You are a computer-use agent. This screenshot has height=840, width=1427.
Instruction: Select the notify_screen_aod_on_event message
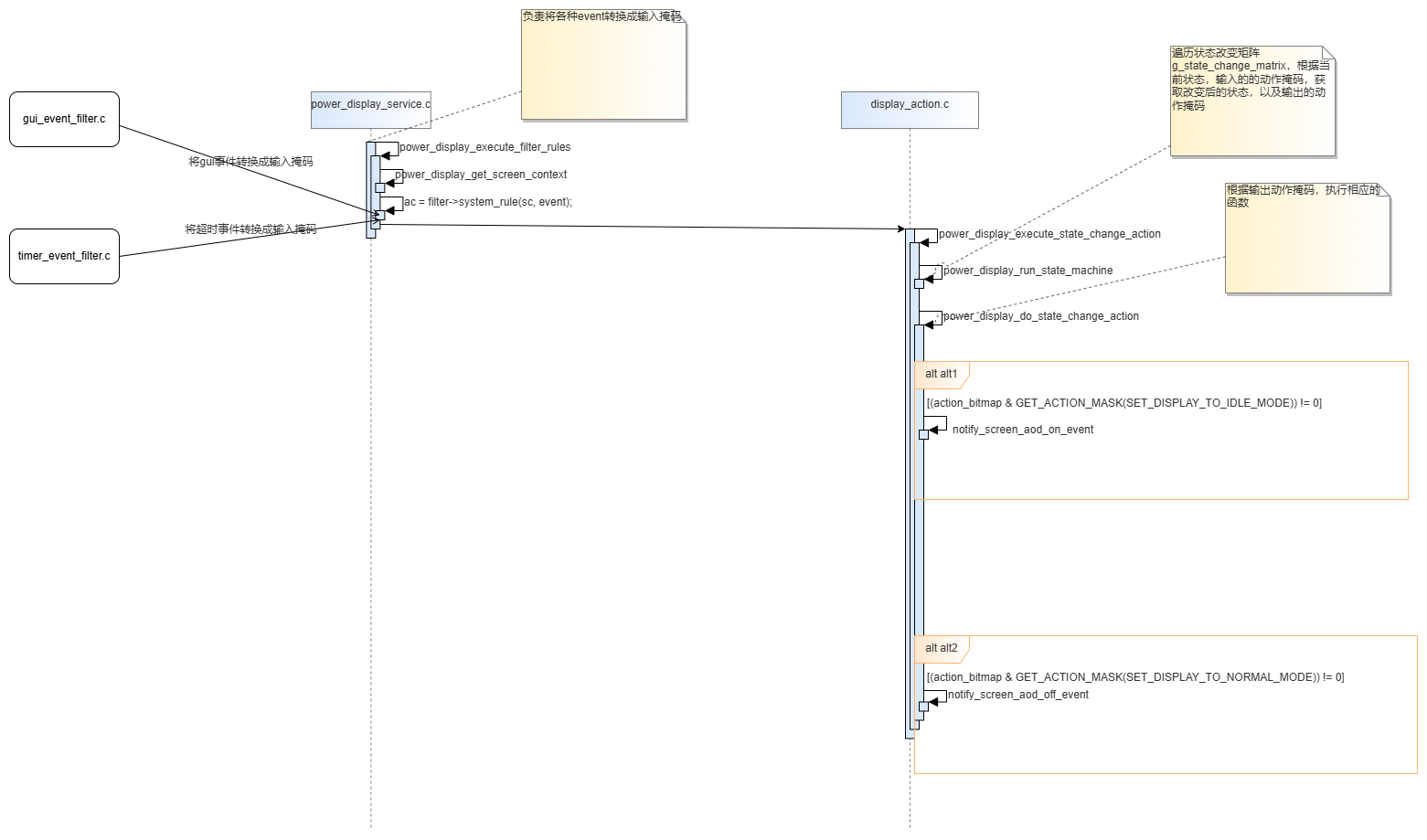pyautogui.click(x=1023, y=430)
